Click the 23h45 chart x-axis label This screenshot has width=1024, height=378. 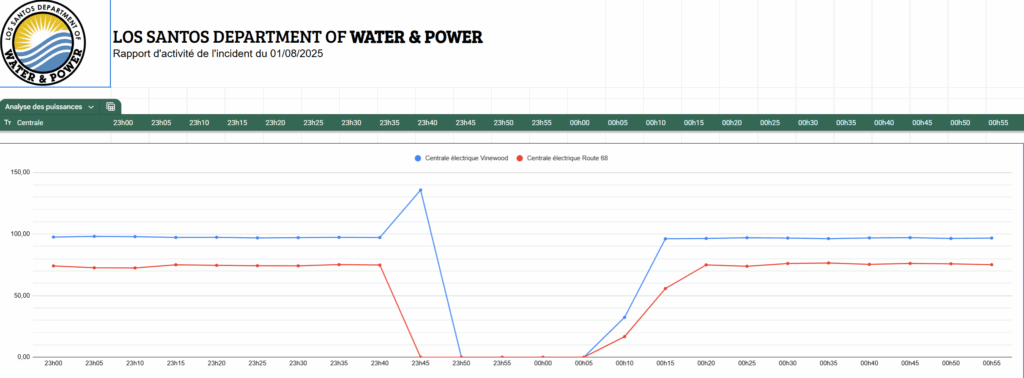pos(421,362)
